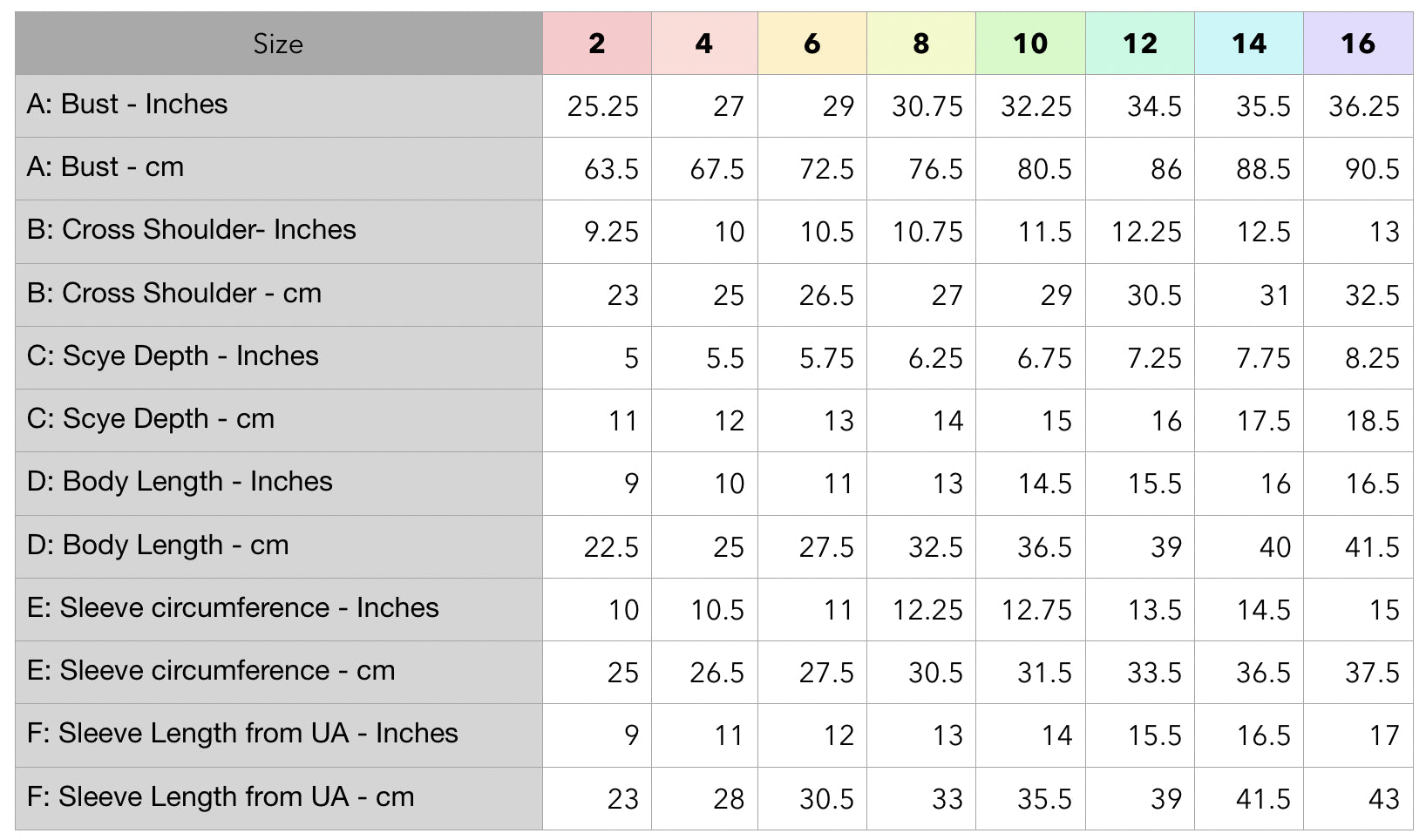Click the 12.75 sleeve circumference cell

pyautogui.click(x=1036, y=610)
